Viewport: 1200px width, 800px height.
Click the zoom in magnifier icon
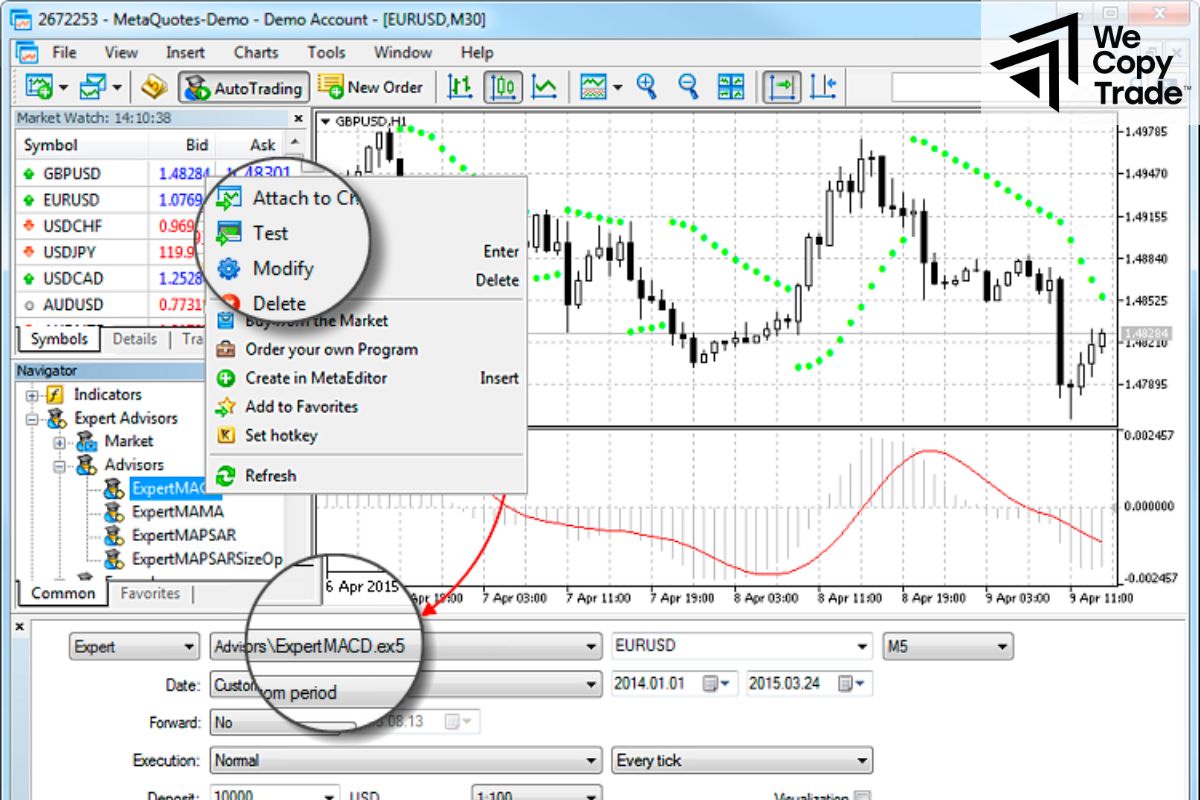pyautogui.click(x=646, y=87)
